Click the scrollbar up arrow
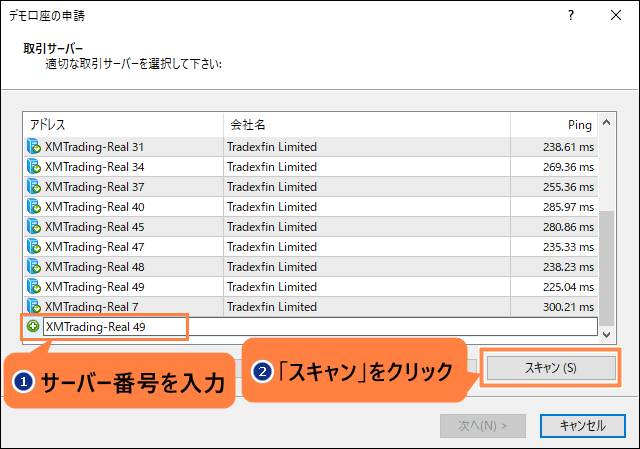640x449 pixels. click(x=607, y=122)
